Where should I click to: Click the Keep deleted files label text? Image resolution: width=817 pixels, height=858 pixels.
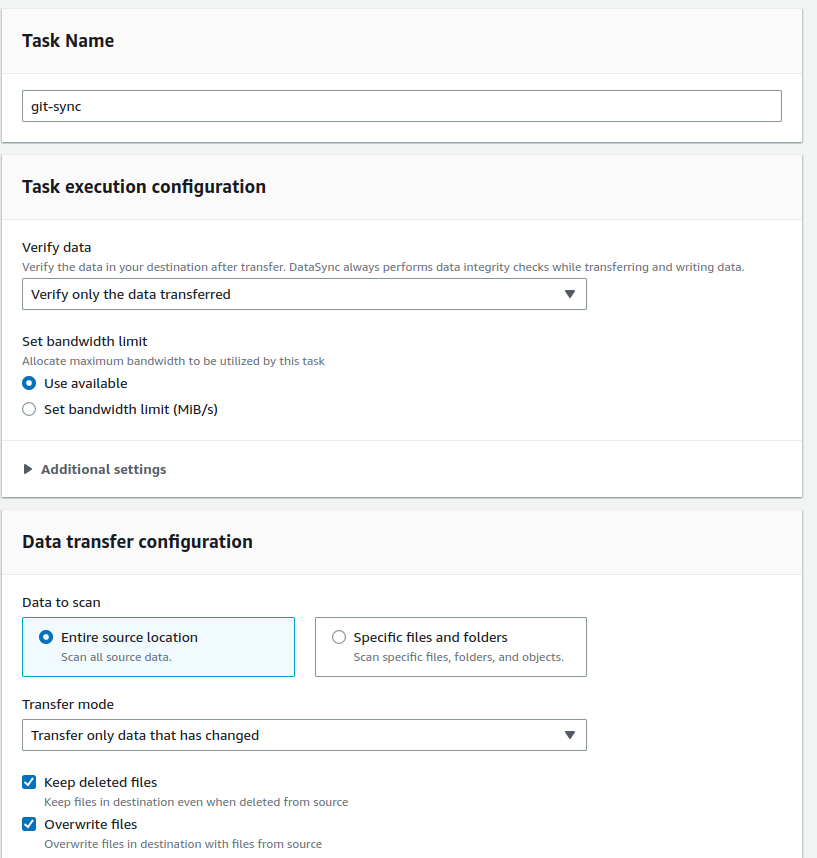[x=100, y=782]
